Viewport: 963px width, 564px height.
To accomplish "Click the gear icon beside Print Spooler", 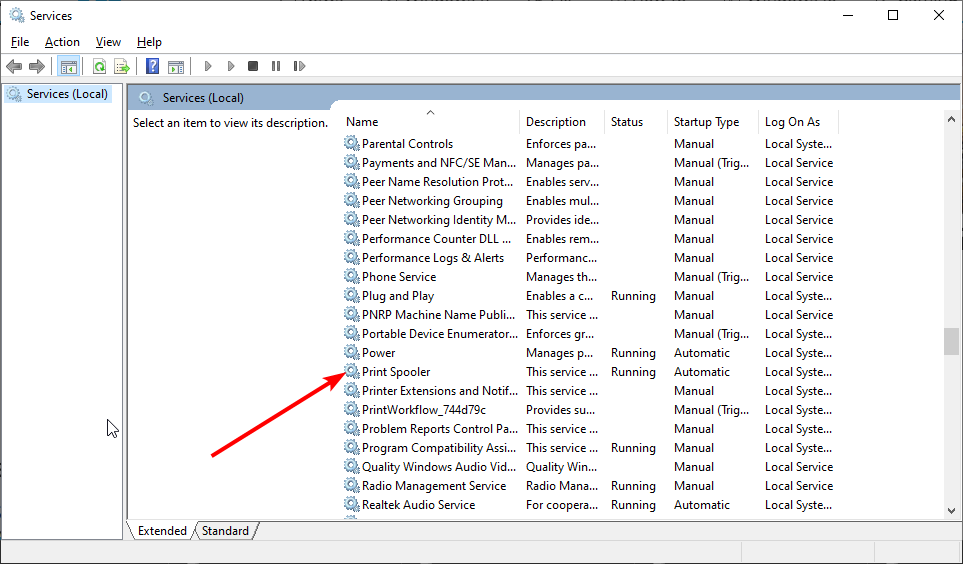I will (x=351, y=372).
